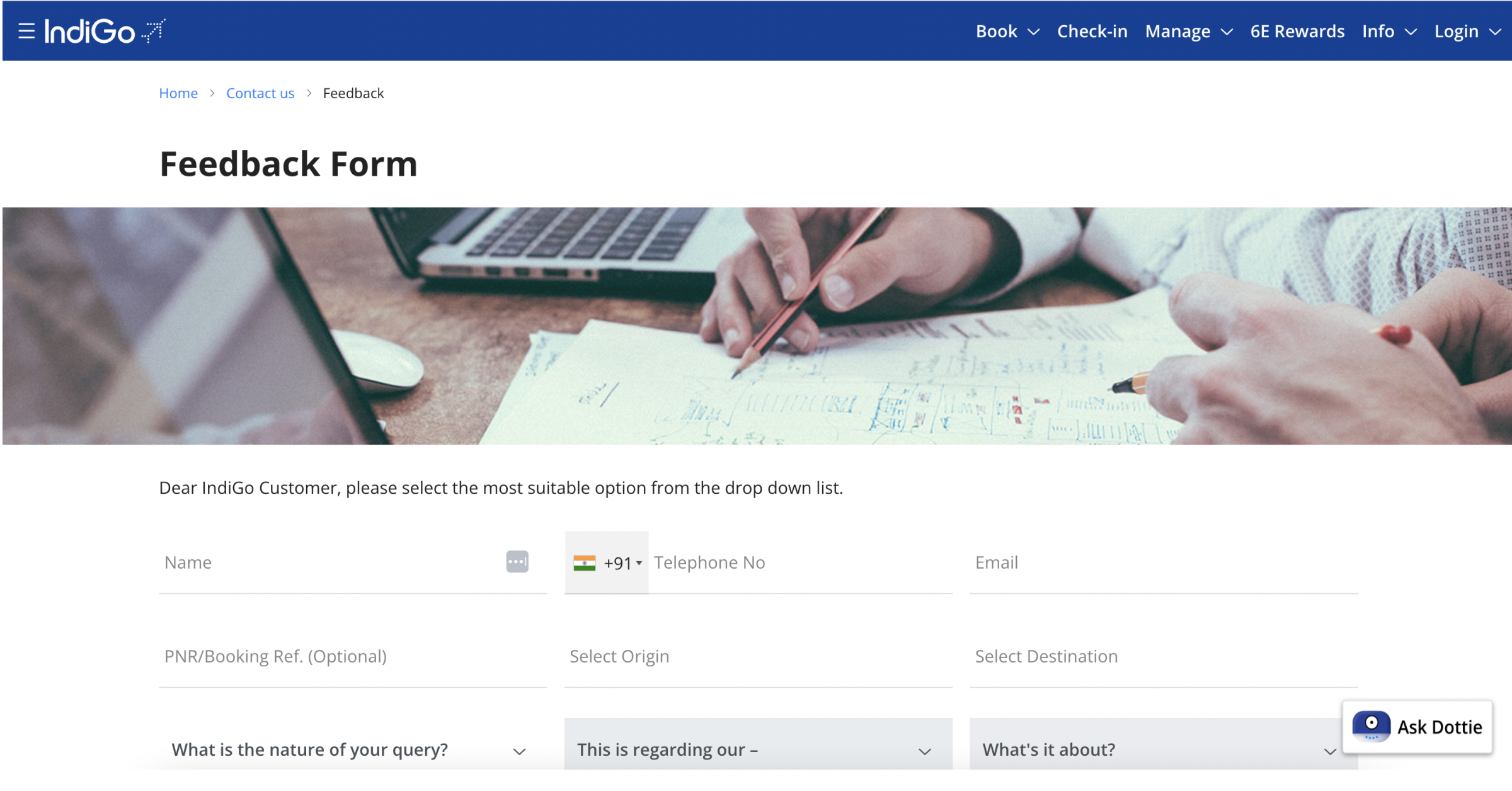Click the Check-in navigation item

pyautogui.click(x=1092, y=31)
